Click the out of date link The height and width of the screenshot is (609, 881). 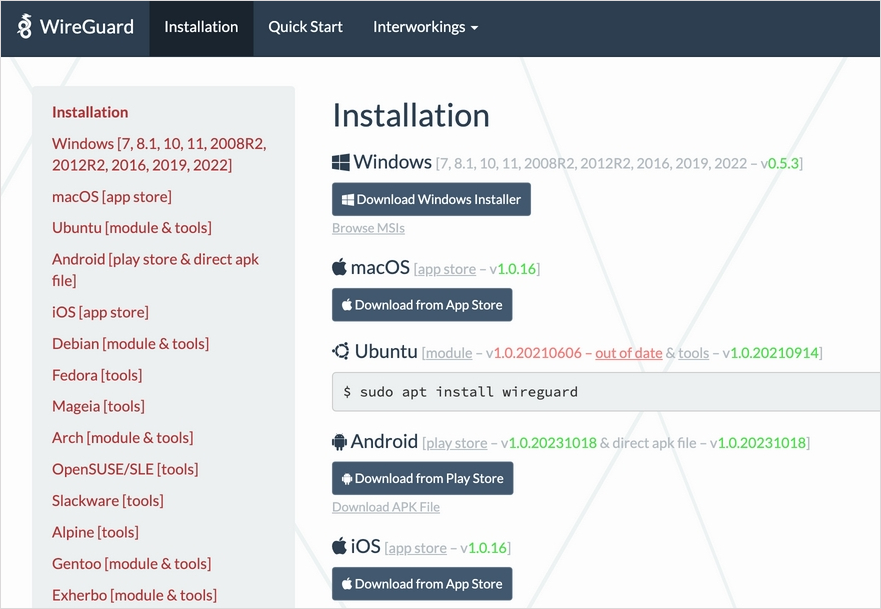click(629, 353)
